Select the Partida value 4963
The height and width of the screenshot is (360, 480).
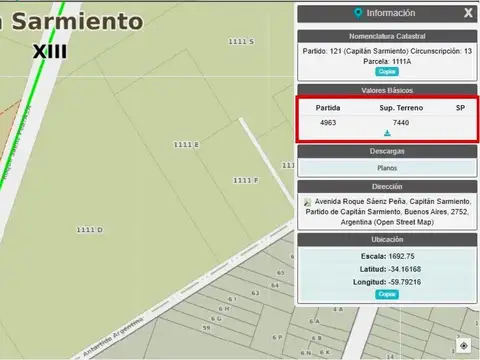pyautogui.click(x=328, y=123)
